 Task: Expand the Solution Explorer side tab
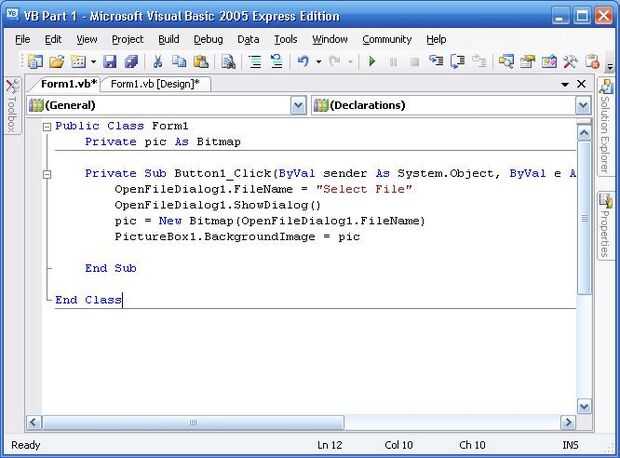605,127
